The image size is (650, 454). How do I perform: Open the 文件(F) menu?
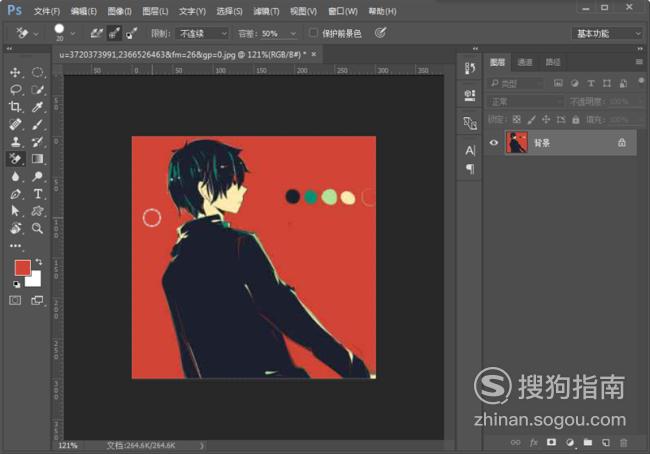tap(47, 11)
